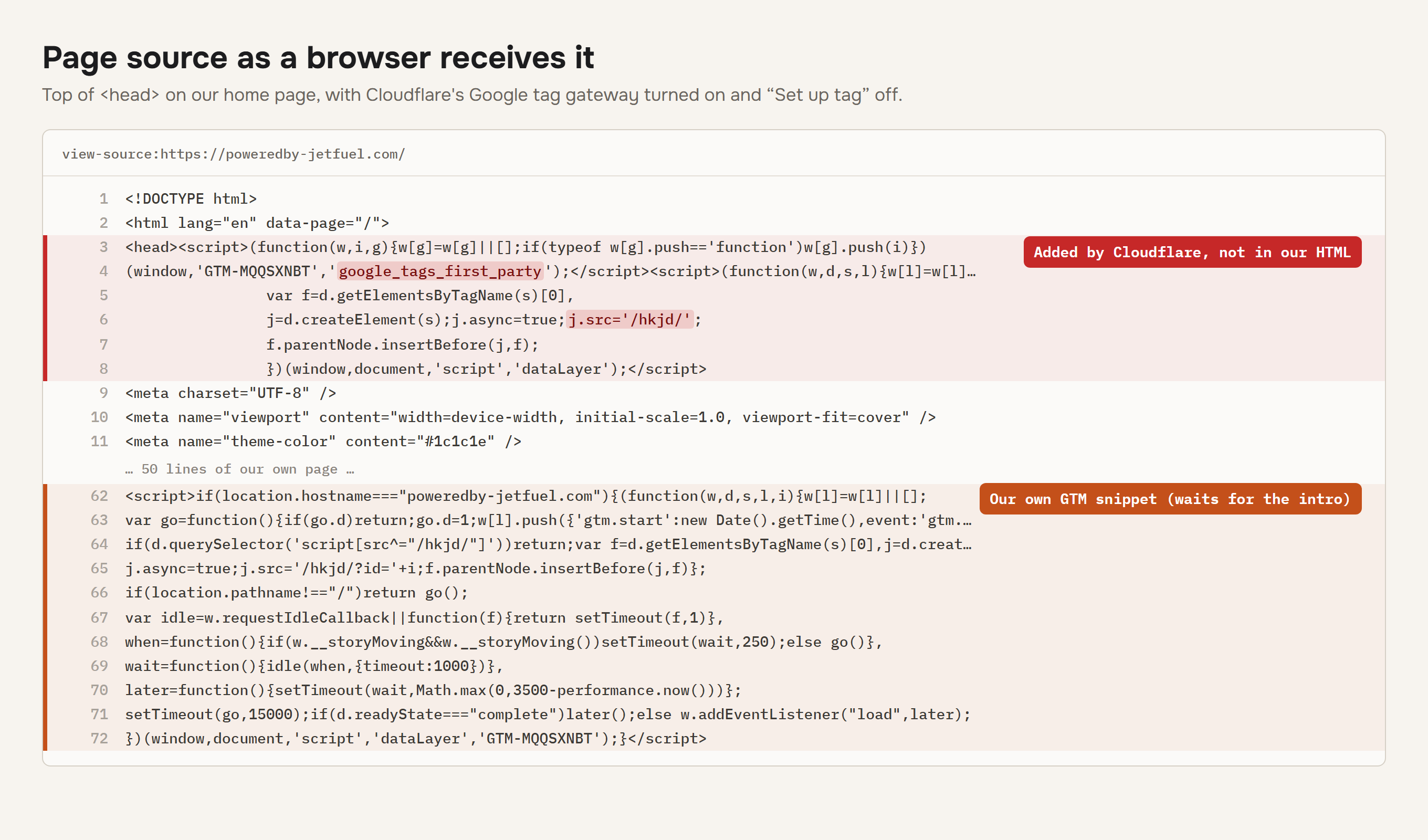Click the highlighted j.src='/hkjd/' token
The height and width of the screenshot is (840, 1428).
[x=629, y=320]
